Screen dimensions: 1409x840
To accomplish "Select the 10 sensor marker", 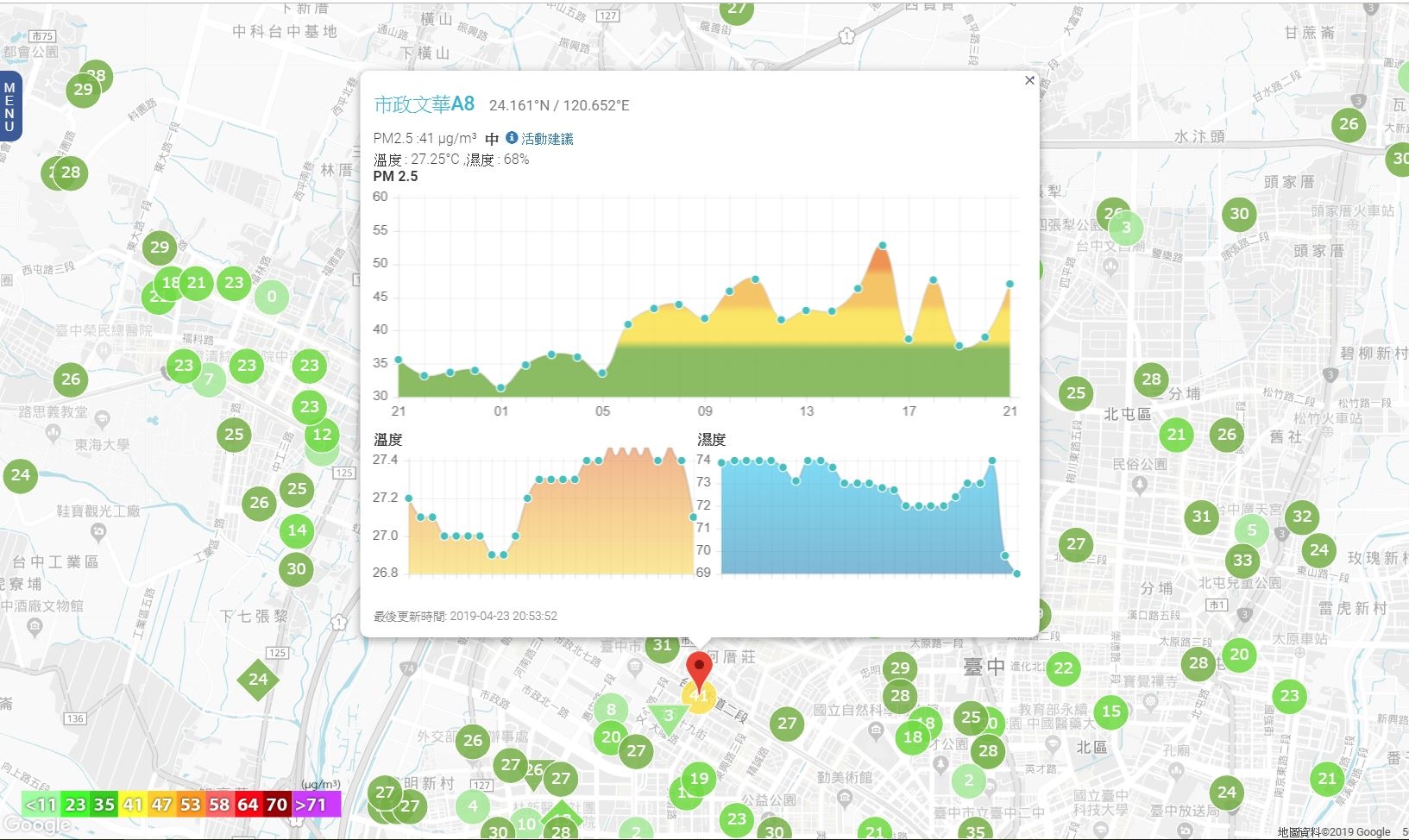I will tap(526, 824).
